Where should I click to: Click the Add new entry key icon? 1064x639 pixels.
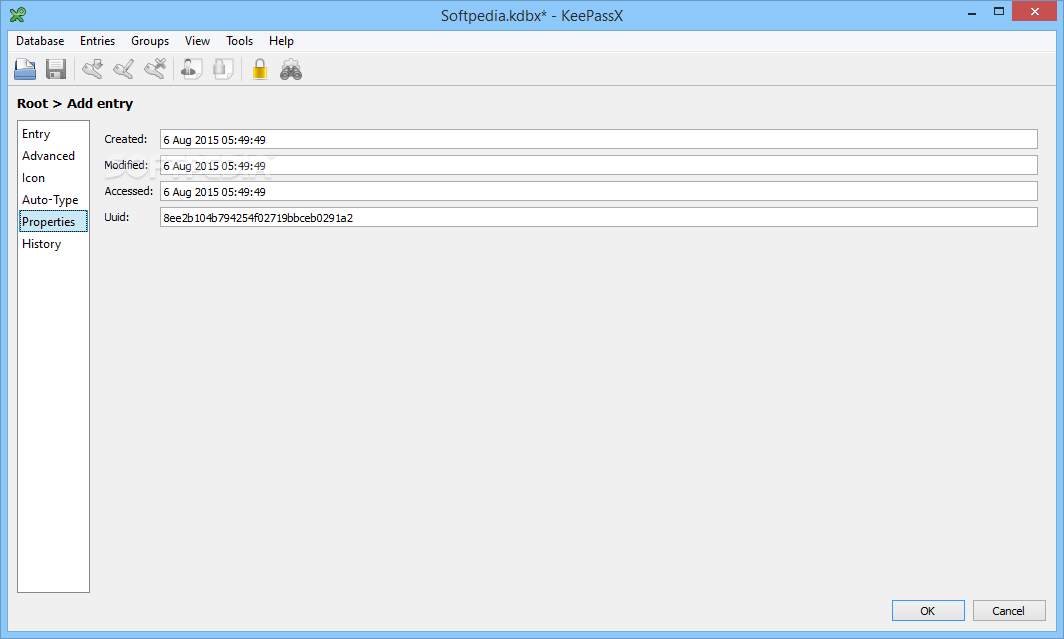click(92, 69)
